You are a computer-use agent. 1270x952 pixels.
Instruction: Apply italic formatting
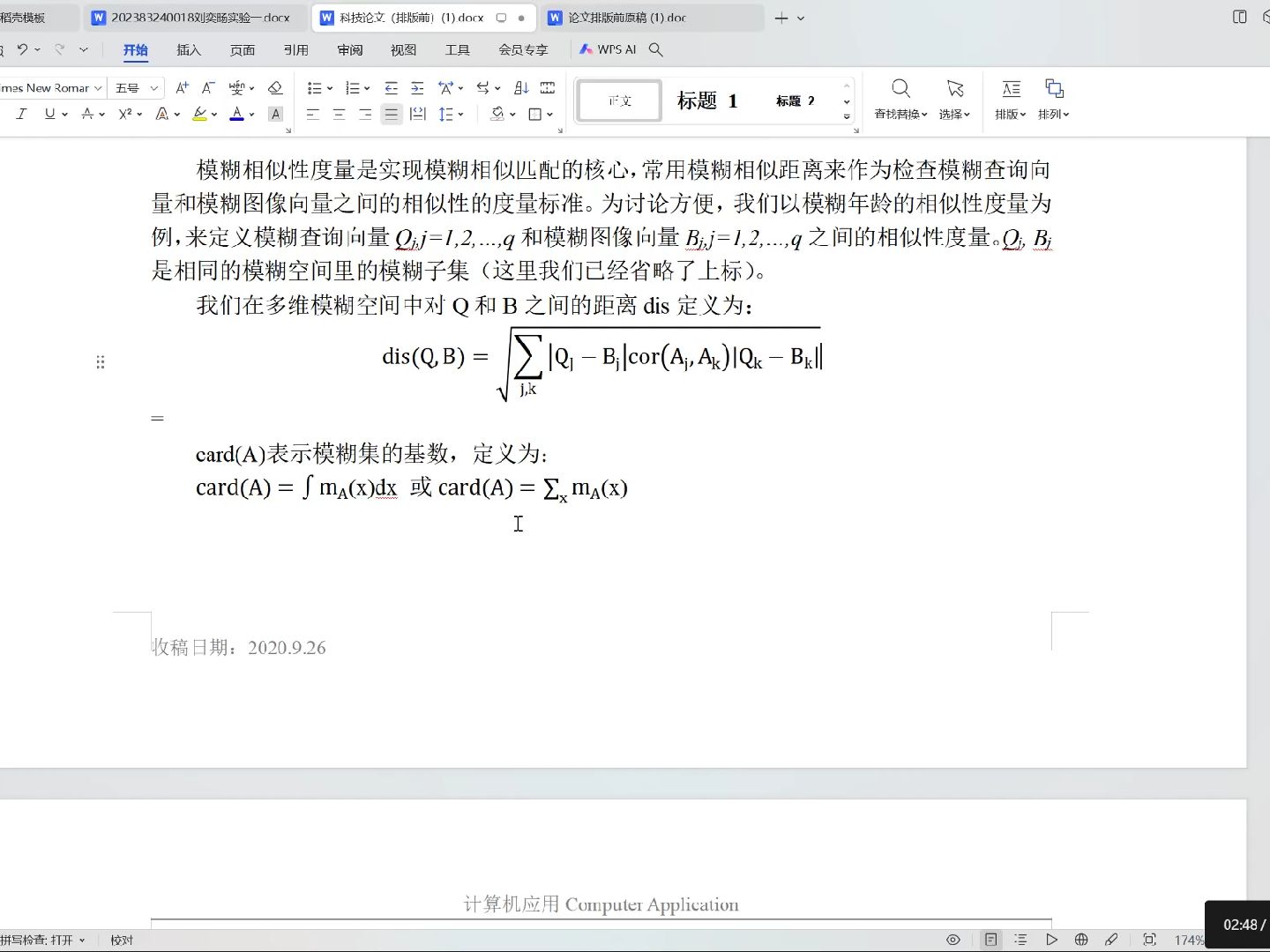point(22,114)
